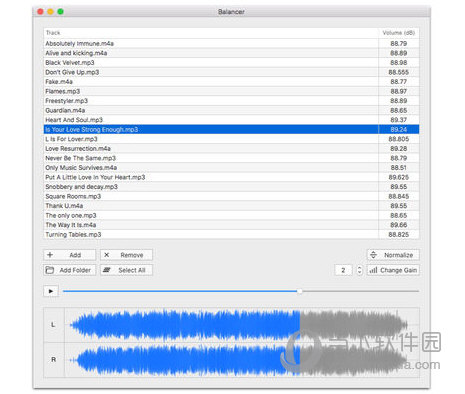
Task: Click volume value 89.37
Action: pos(399,120)
